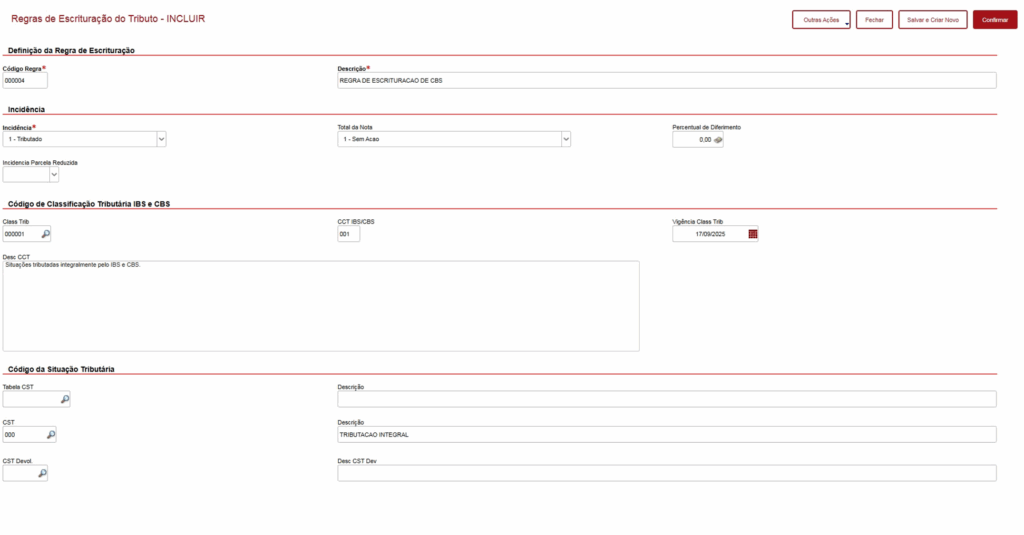This screenshot has width=1024, height=535.
Task: Click the TRIBUTACAO INTEGRAL description field
Action: coord(667,434)
